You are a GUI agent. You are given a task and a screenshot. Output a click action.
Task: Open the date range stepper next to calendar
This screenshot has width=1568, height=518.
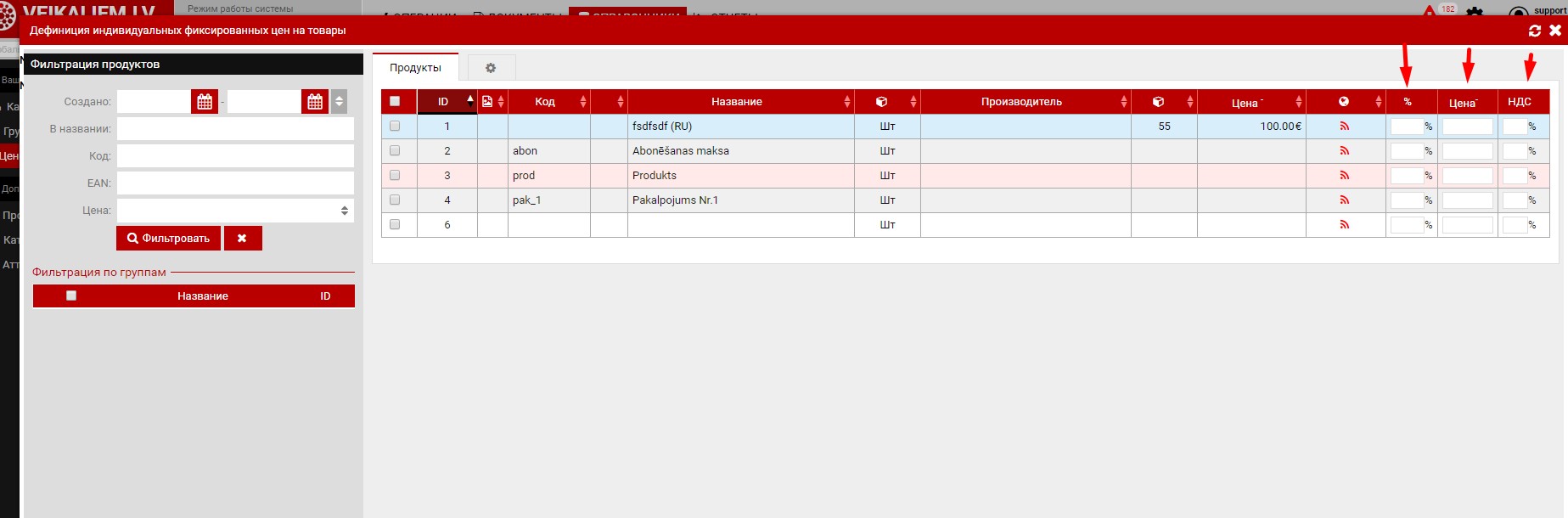pos(339,102)
